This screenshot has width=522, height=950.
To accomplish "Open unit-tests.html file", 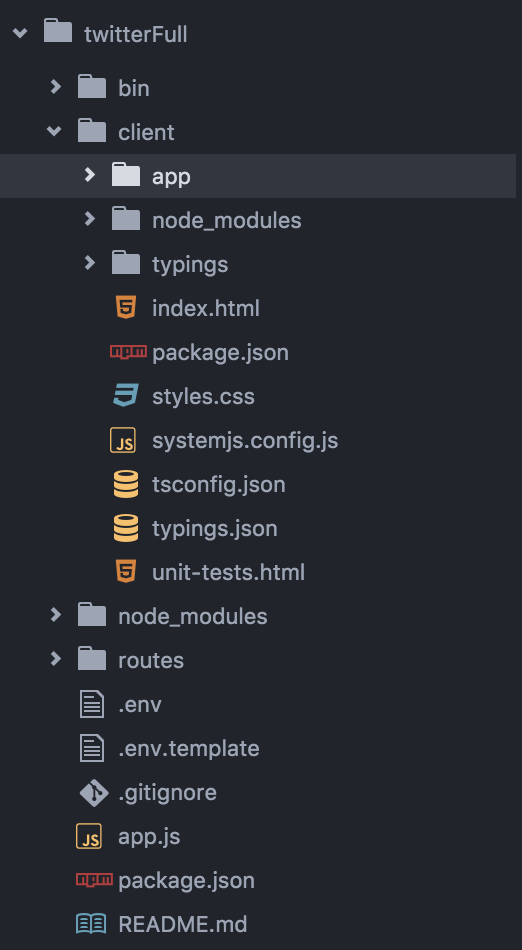I will (x=228, y=573).
